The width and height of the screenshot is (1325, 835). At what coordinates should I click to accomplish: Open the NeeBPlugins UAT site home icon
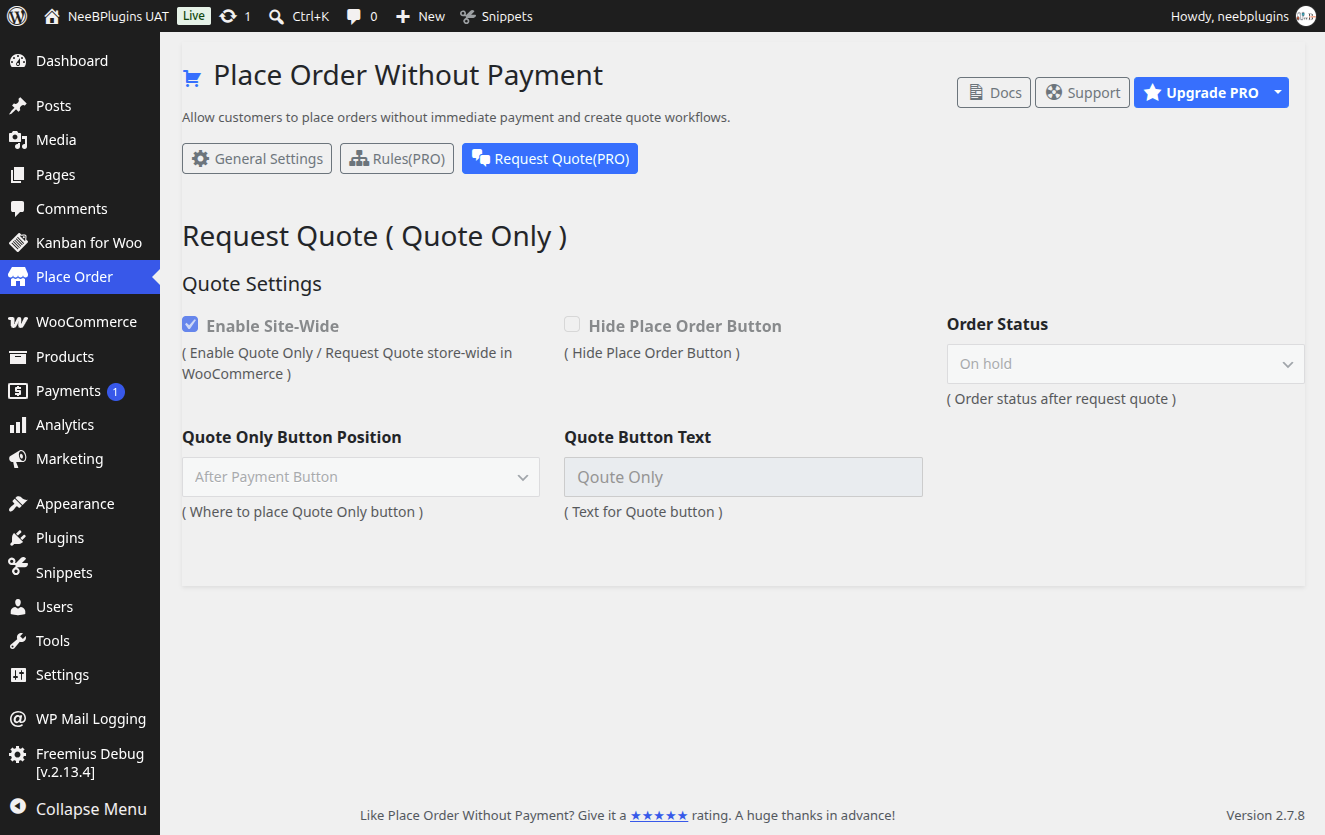[52, 16]
